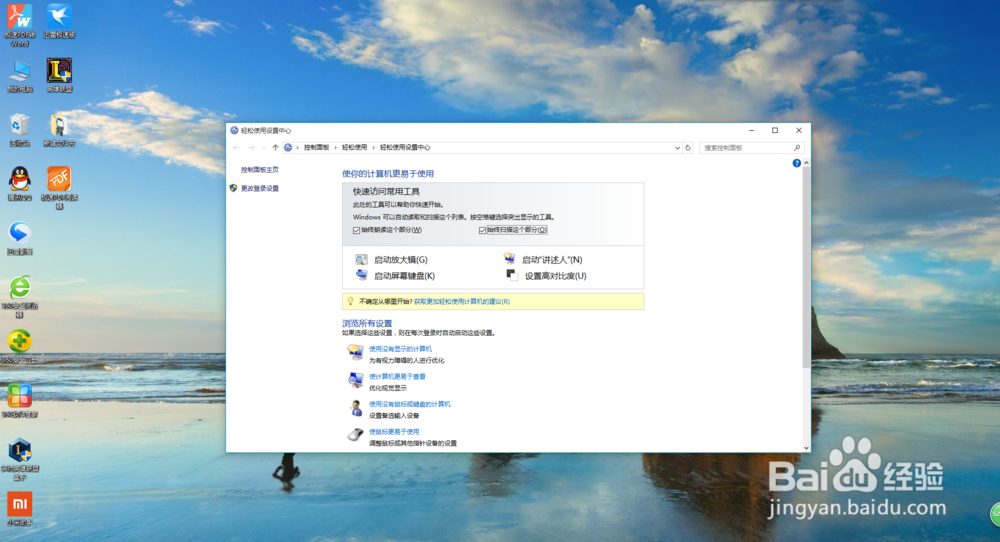Viewport: 1000px width, 542px height.
Task: Open 获取更加轻松使用计算机的建议(R) link
Action: click(x=462, y=302)
